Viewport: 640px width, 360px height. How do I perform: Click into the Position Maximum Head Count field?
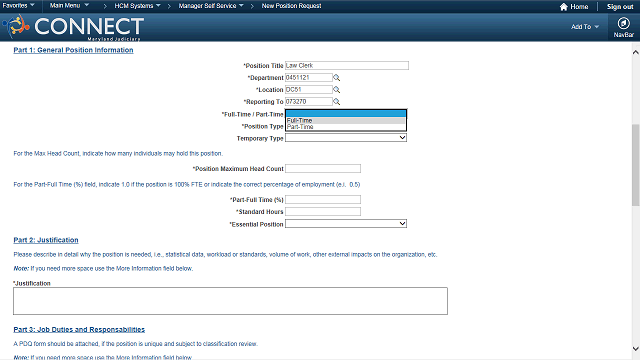pyautogui.click(x=323, y=169)
